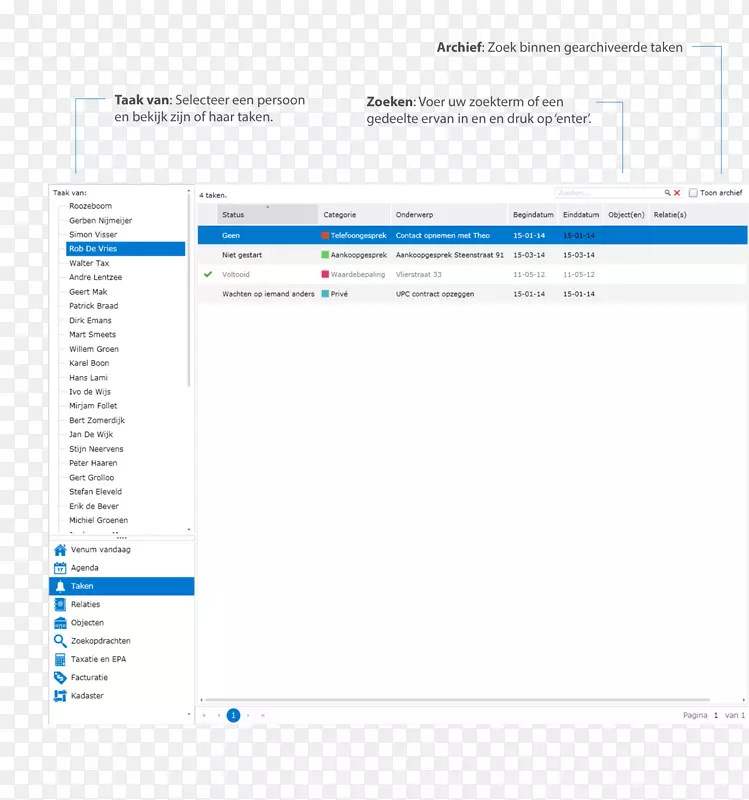Open the Objecten building icon
749x800 pixels.
pos(60,623)
